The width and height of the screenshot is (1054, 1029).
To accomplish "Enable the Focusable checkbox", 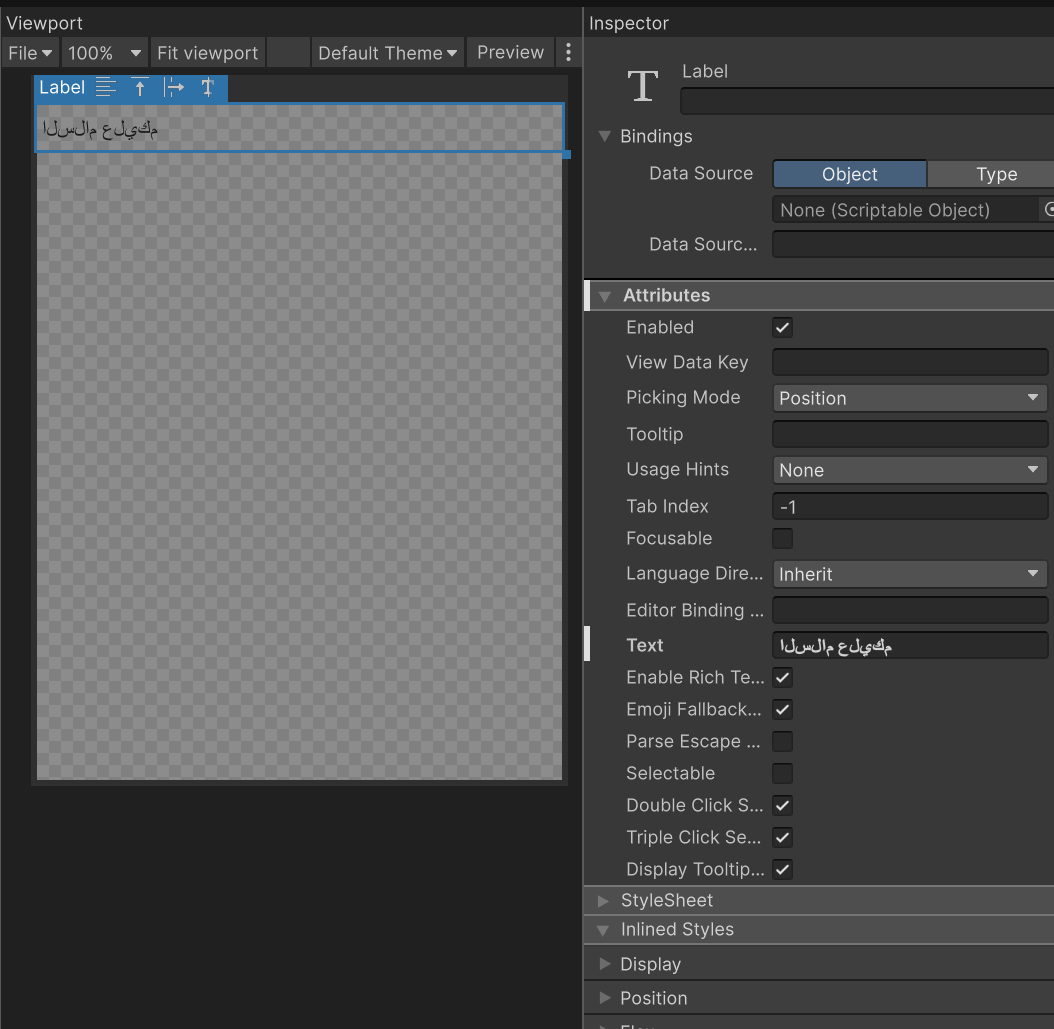I will [782, 538].
